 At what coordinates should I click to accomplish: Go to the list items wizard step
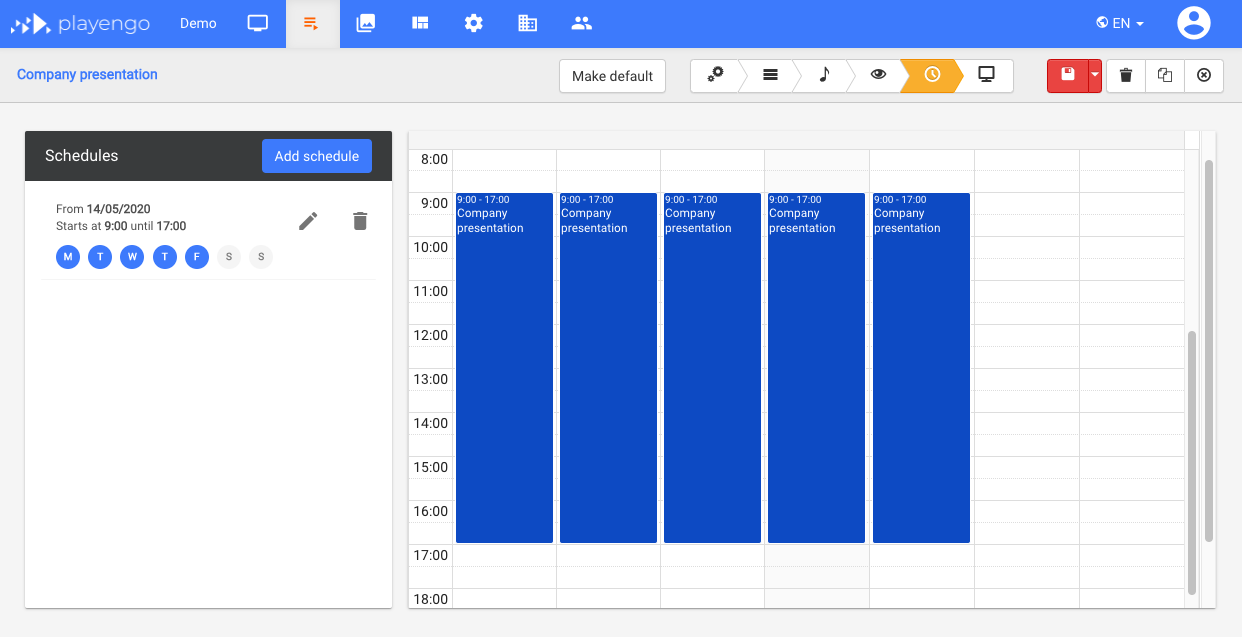(770, 76)
